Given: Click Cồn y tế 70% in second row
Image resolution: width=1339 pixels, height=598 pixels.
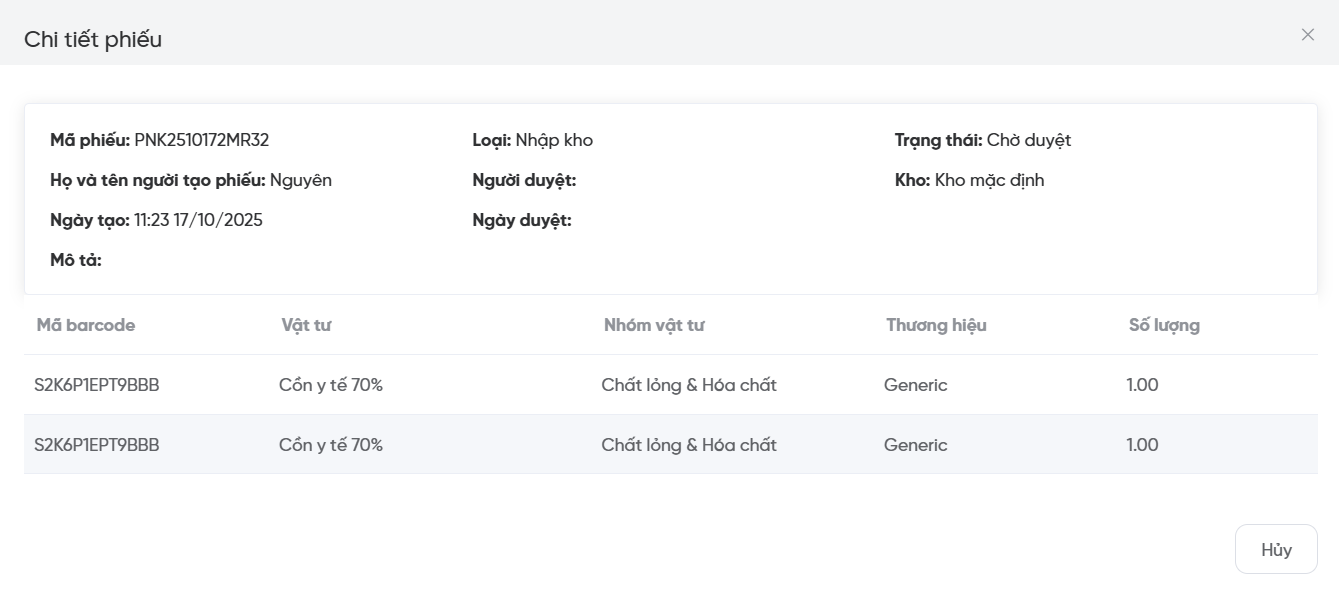Looking at the screenshot, I should 331,445.
